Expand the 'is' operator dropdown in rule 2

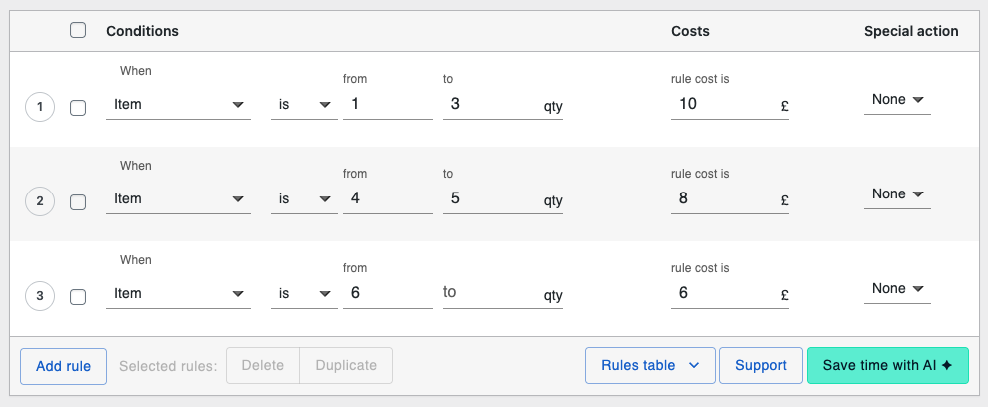(x=304, y=199)
